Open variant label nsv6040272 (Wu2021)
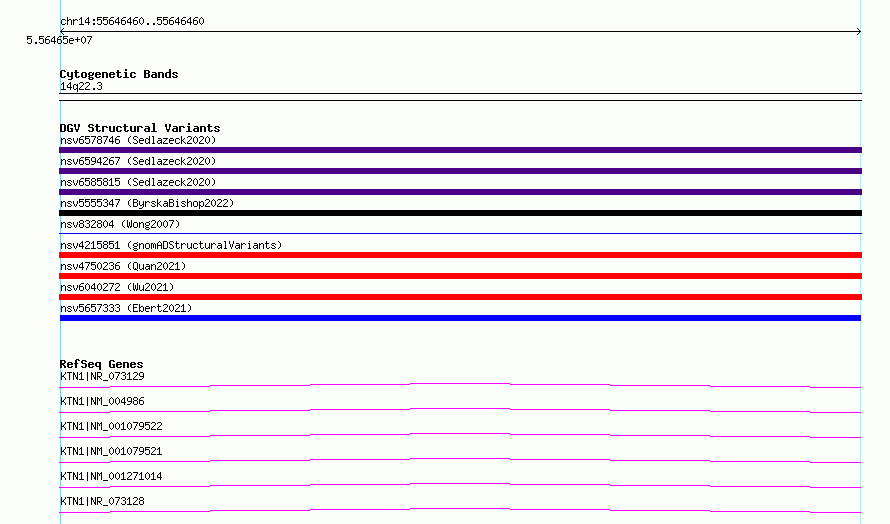Screen dimensions: 890x524 (117, 287)
